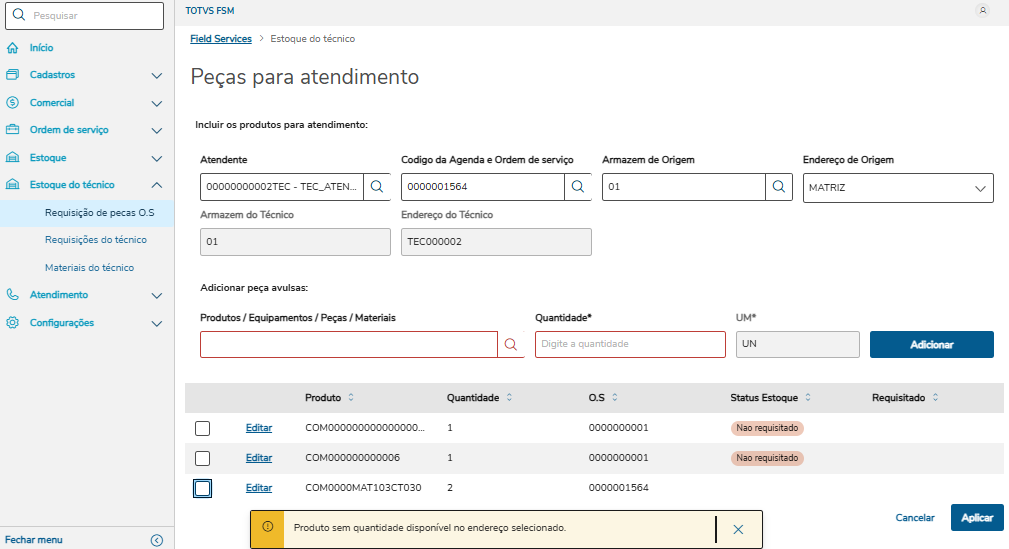Viewport: 1009px width, 549px height.
Task: Sort the table by Produto column
Action: pos(351,398)
